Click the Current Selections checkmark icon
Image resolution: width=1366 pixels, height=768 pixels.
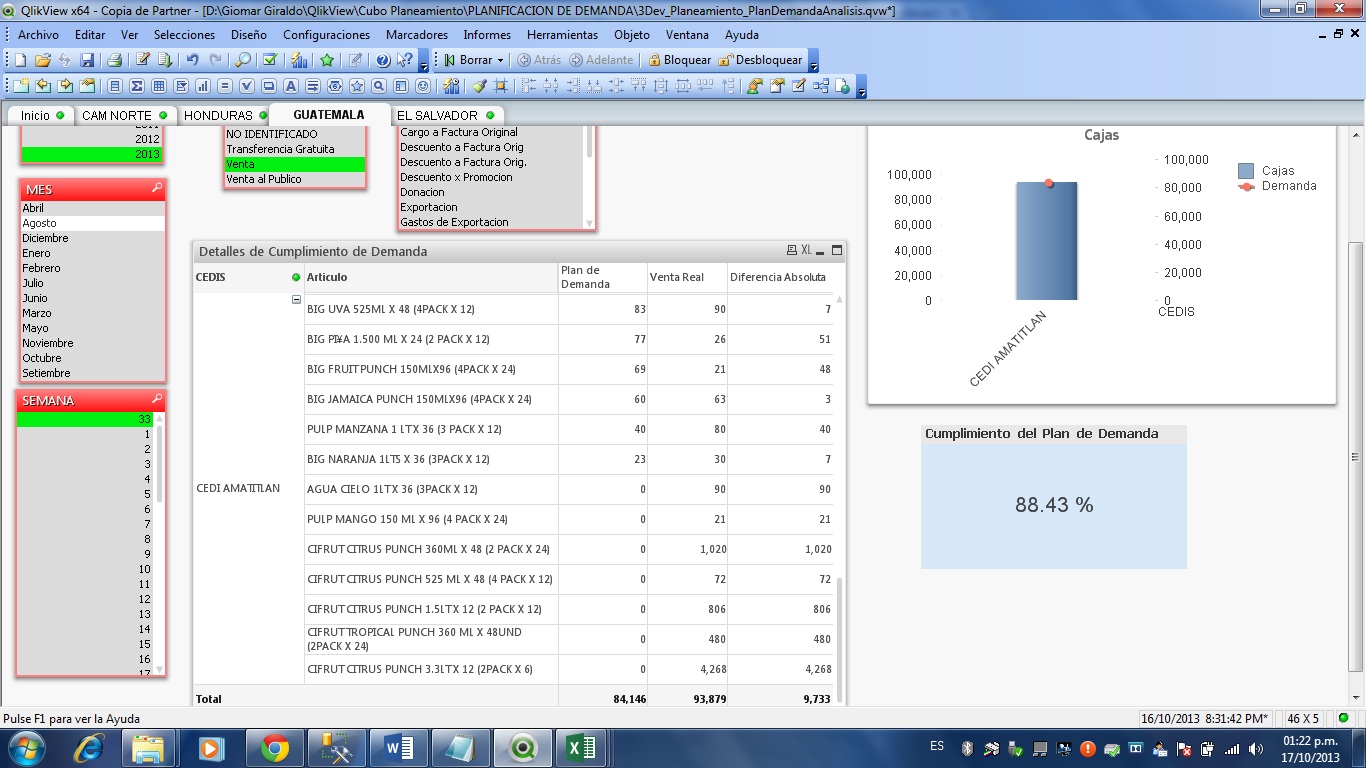tap(269, 60)
